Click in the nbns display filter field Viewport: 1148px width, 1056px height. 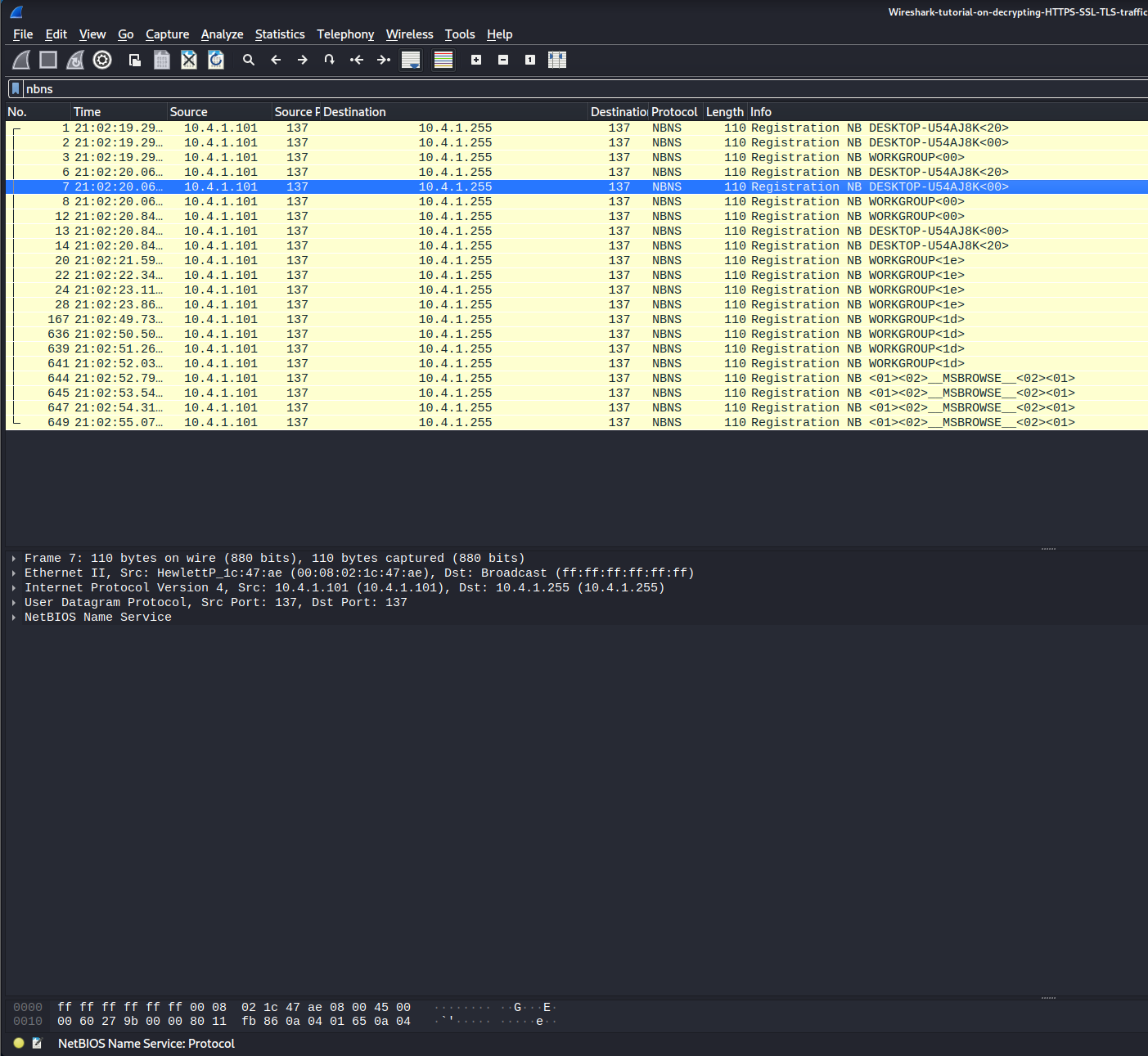click(585, 89)
